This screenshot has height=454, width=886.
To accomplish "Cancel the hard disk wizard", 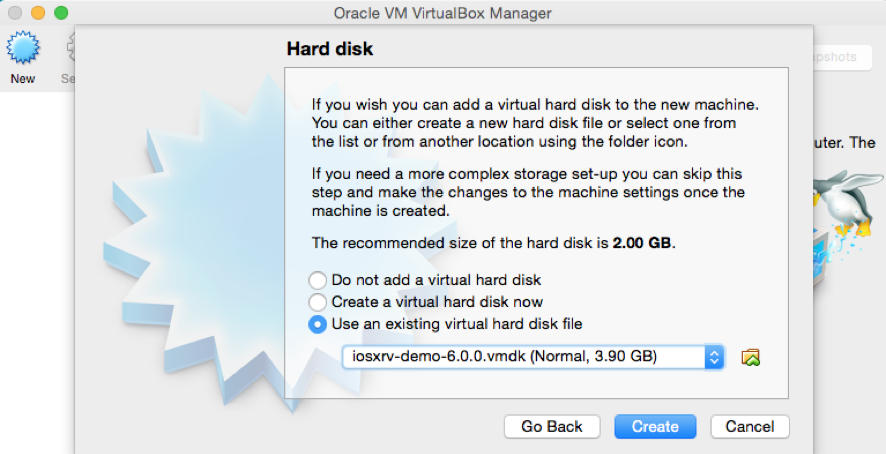I will 750,426.
